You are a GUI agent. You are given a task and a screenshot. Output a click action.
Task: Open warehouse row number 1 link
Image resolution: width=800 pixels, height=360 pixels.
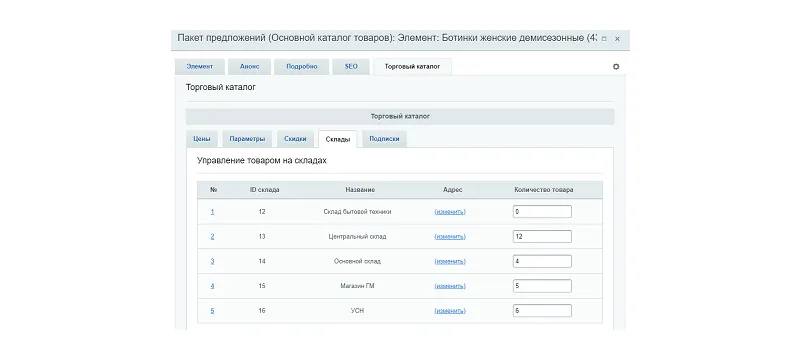point(212,212)
